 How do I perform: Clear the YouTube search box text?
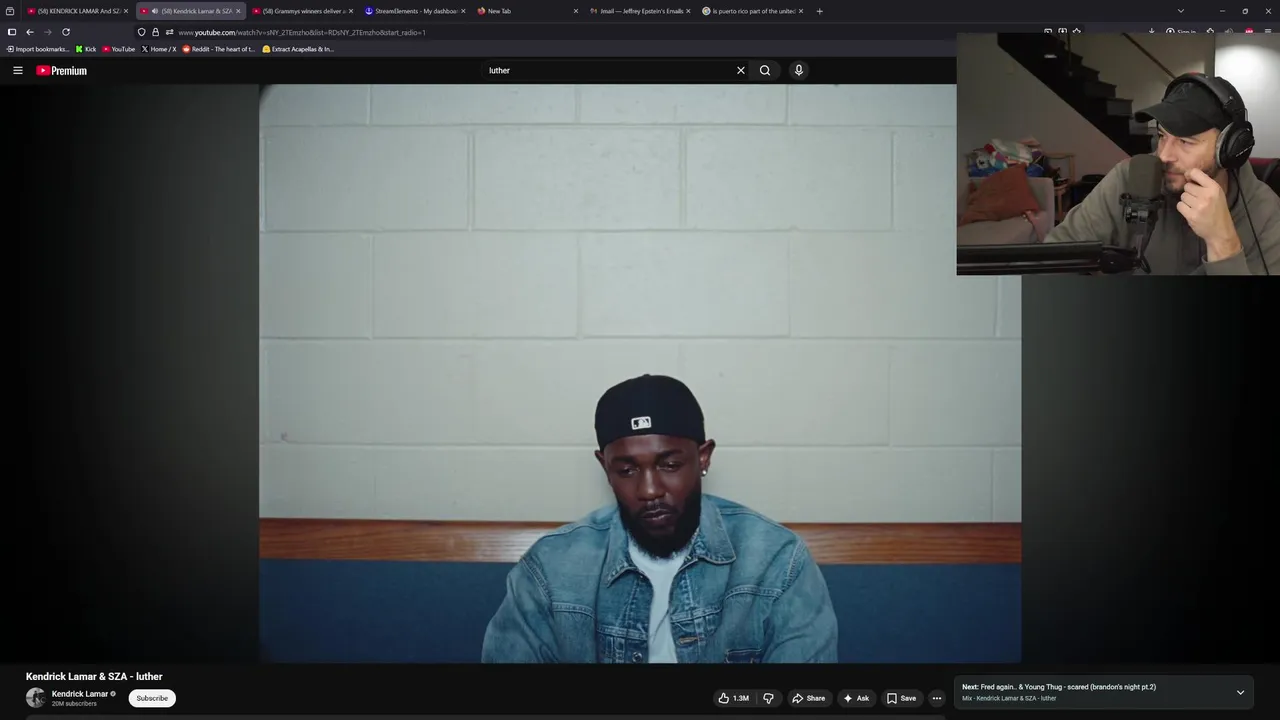(x=741, y=70)
